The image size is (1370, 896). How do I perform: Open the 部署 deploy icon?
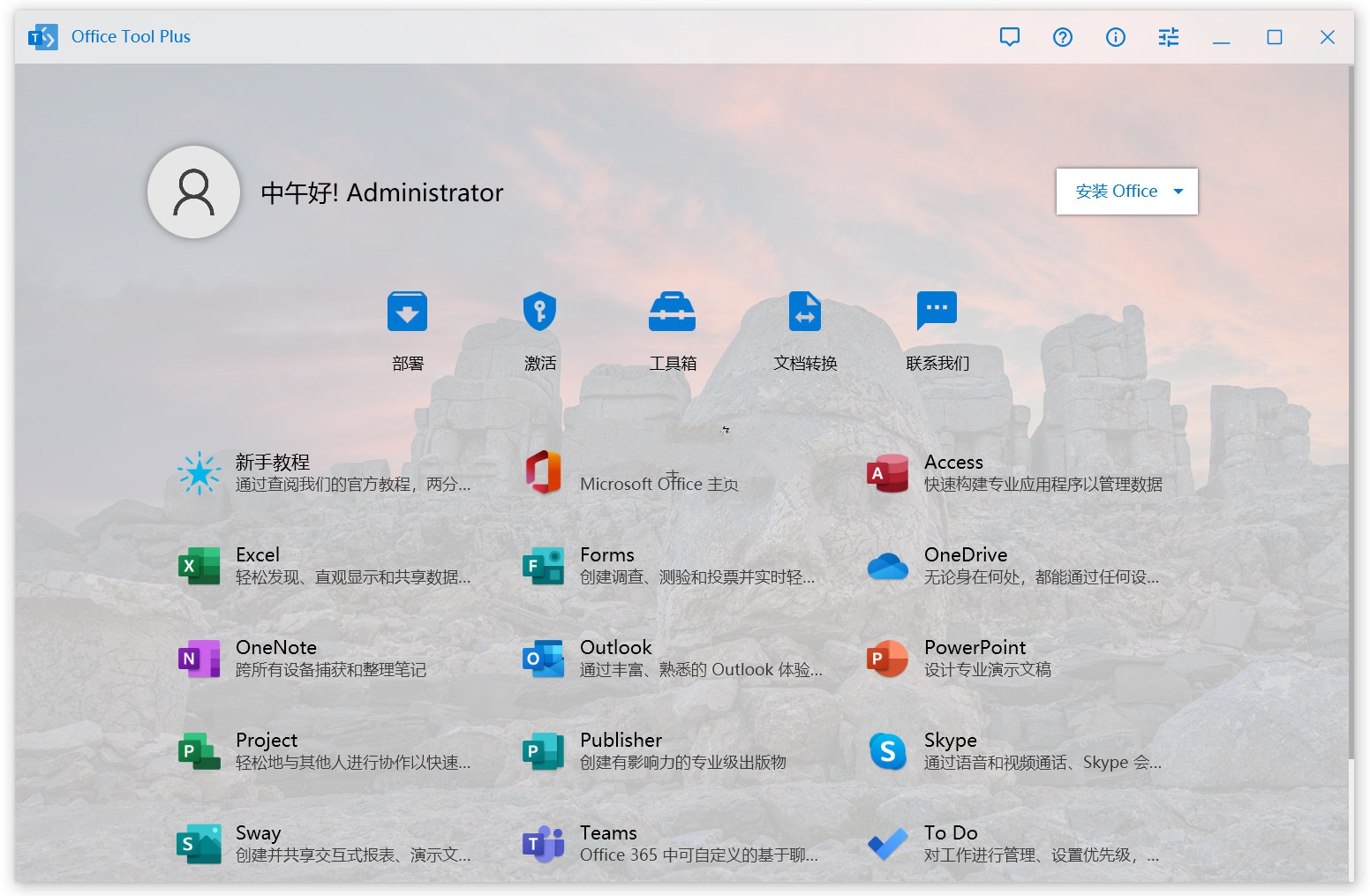pyautogui.click(x=407, y=312)
